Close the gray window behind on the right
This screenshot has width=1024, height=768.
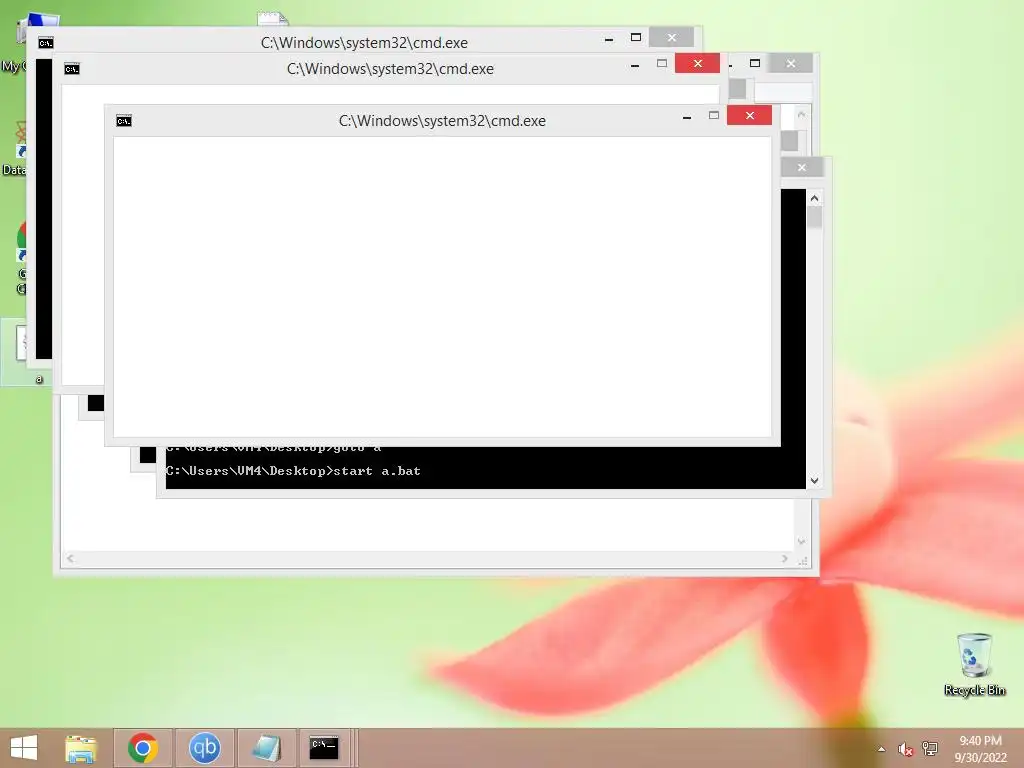click(x=791, y=63)
